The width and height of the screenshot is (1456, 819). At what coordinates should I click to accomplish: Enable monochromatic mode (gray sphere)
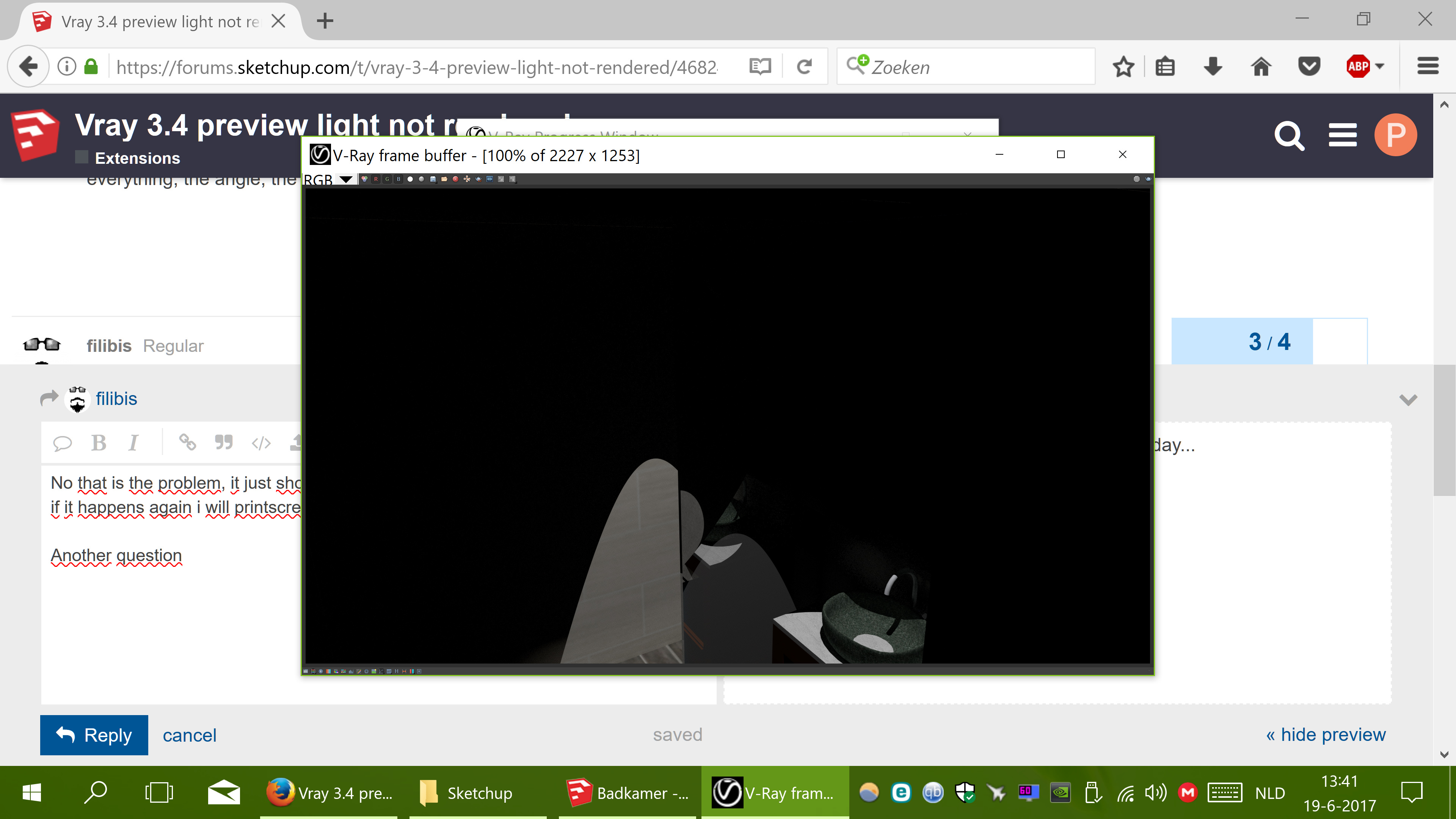coord(422,179)
